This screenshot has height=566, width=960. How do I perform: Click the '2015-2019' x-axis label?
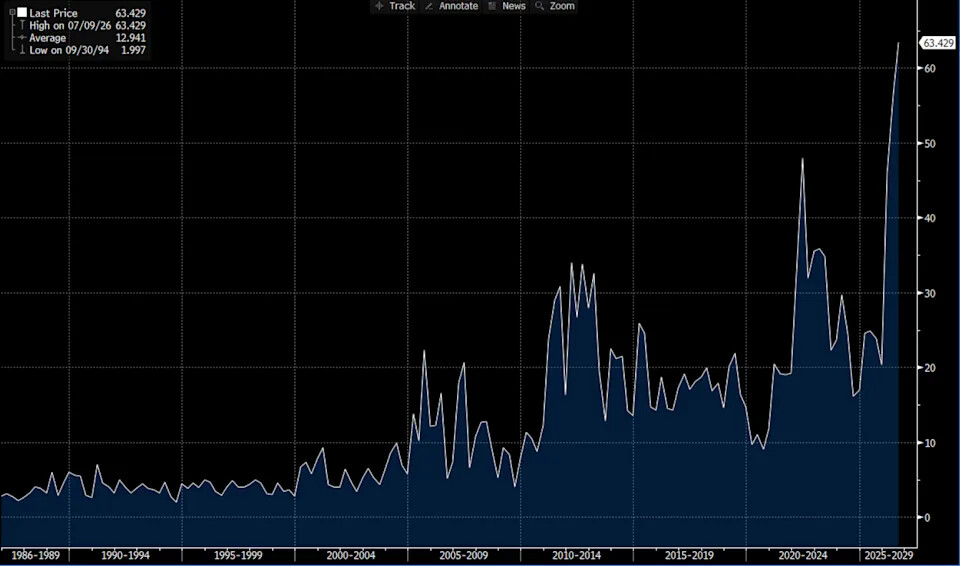click(689, 556)
